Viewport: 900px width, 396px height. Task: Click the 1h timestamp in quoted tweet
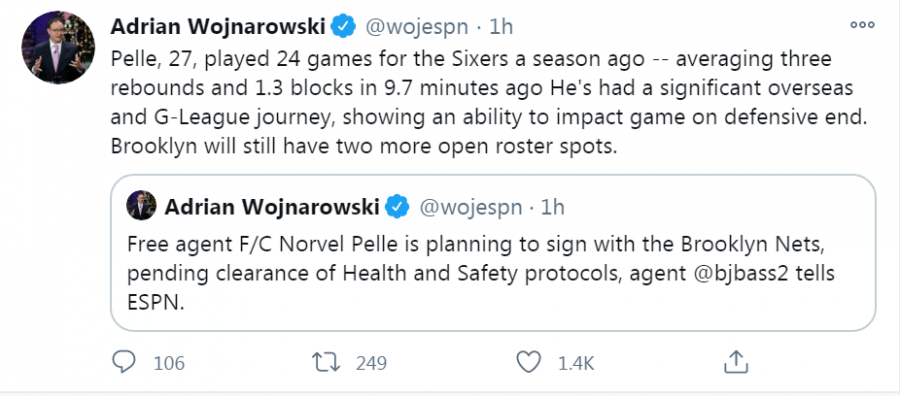[552, 207]
